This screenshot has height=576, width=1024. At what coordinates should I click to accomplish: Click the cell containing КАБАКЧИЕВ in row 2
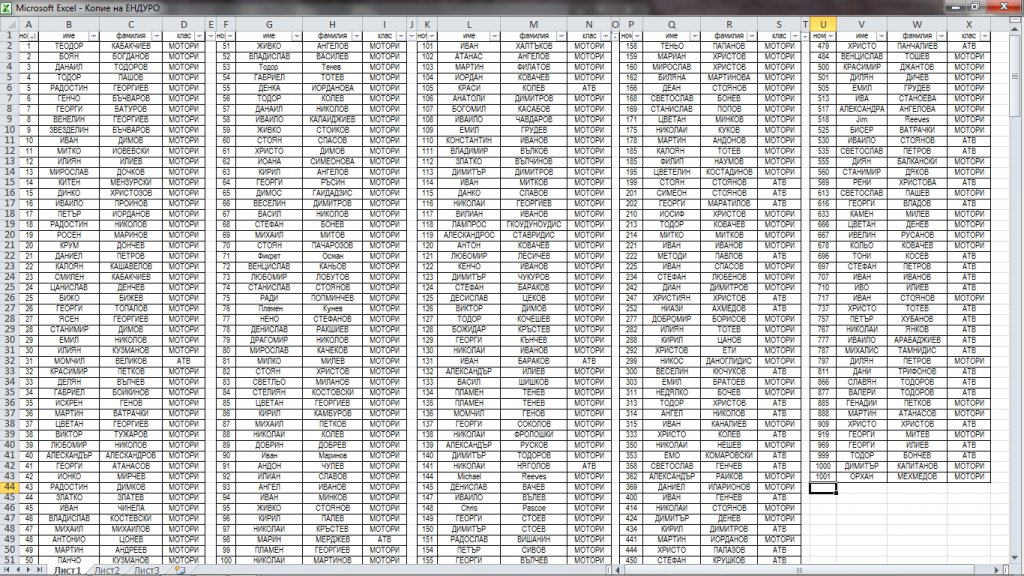click(x=131, y=46)
